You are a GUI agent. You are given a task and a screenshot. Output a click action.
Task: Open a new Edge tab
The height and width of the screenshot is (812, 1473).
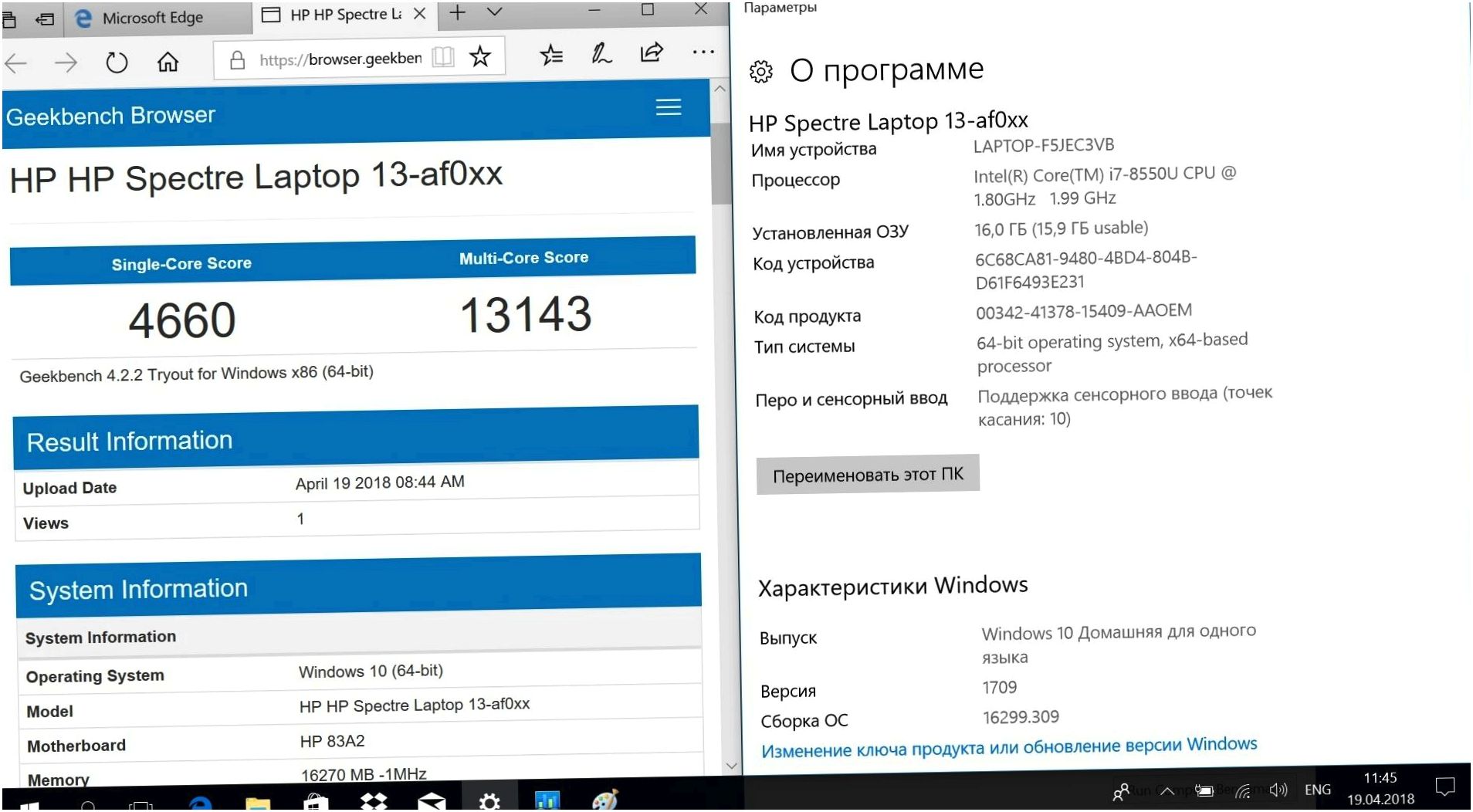click(x=457, y=12)
